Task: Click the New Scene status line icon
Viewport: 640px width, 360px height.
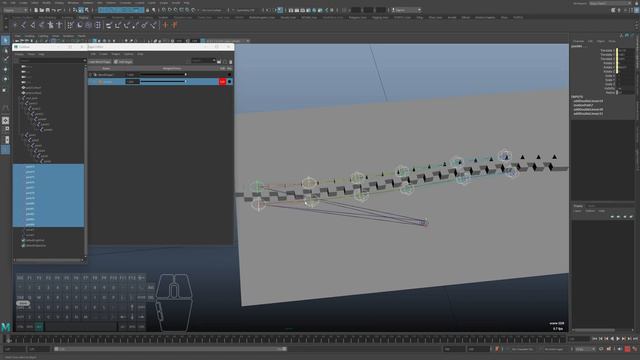Action: 36,10
